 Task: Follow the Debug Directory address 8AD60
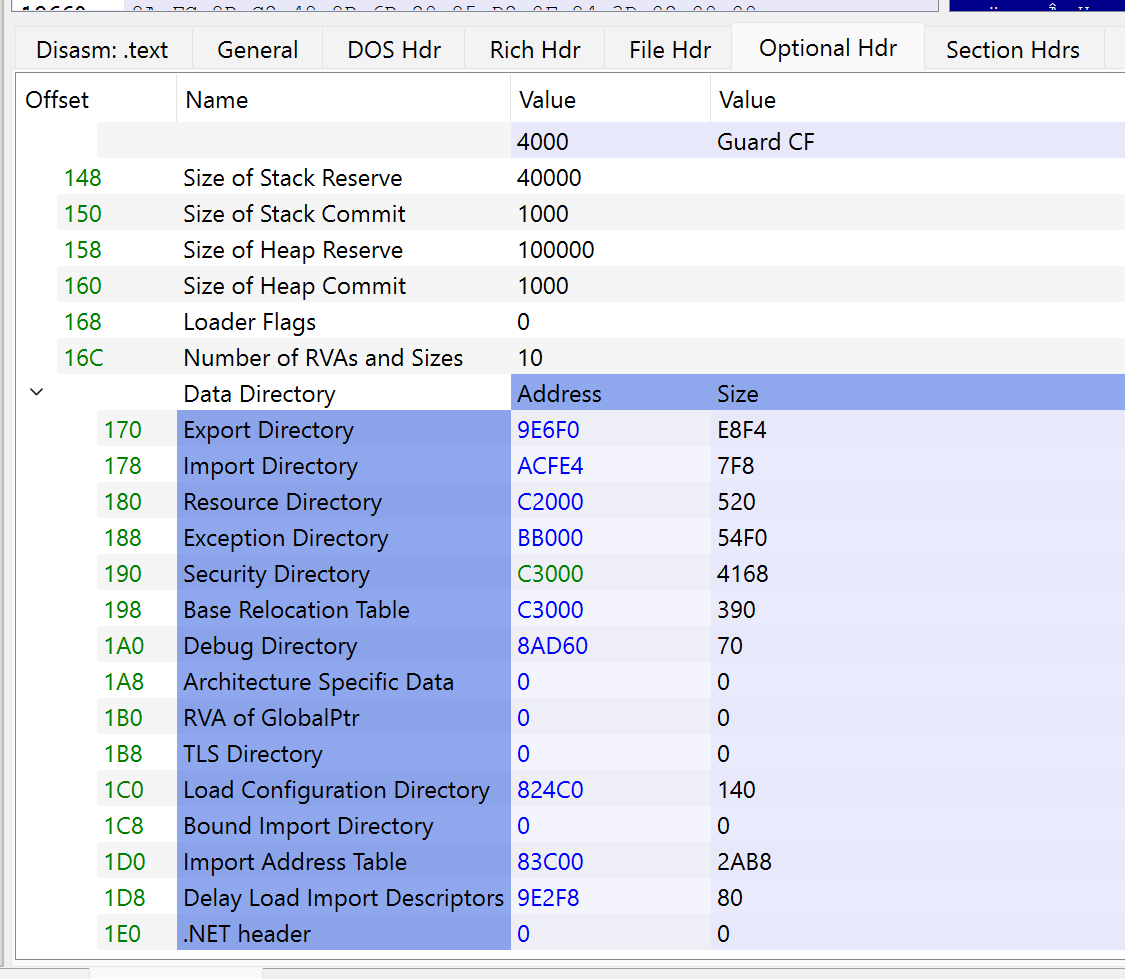[x=552, y=646]
